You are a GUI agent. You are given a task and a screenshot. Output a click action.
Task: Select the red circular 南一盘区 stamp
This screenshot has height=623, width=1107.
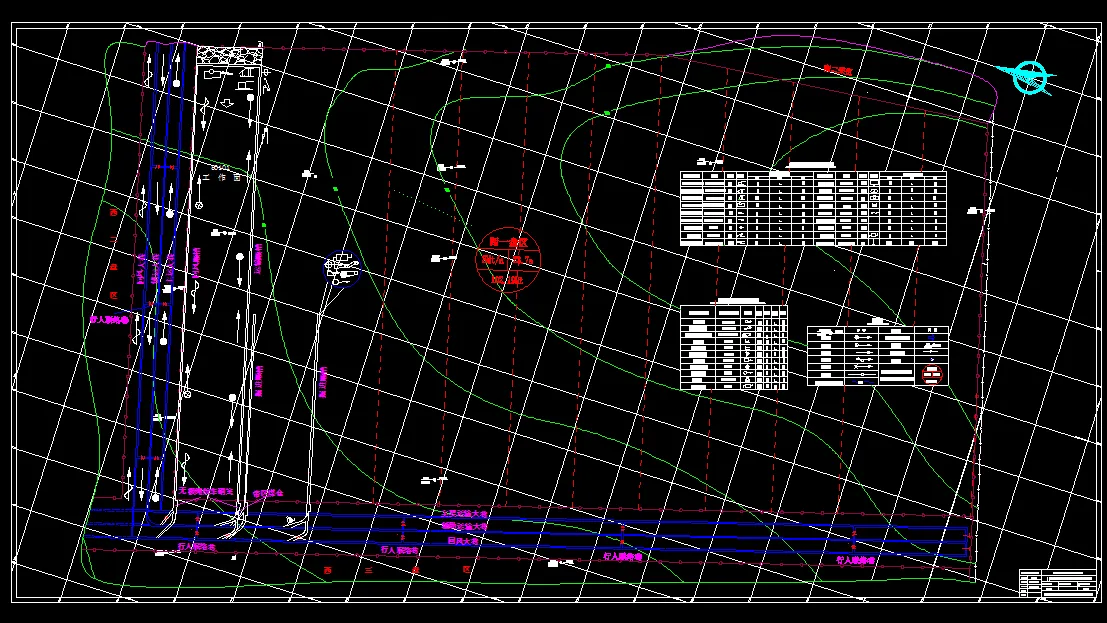pyautogui.click(x=508, y=260)
